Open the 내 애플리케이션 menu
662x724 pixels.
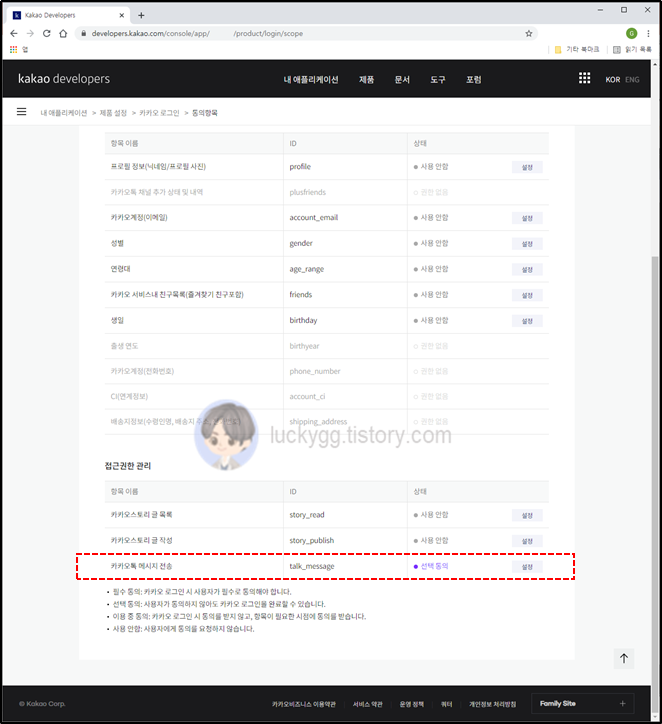(x=311, y=79)
